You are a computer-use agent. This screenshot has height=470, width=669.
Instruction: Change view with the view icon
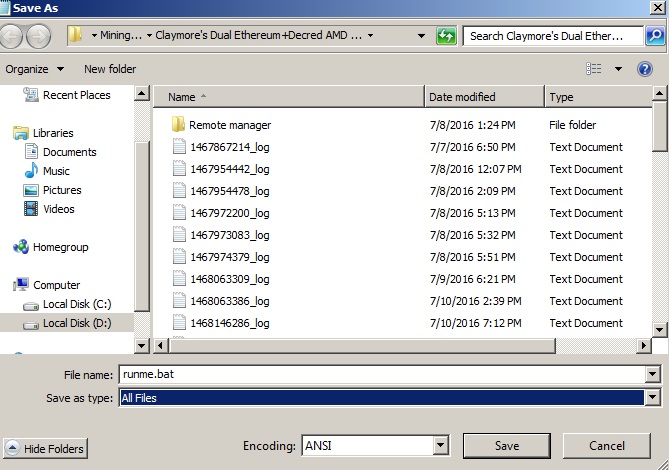point(593,69)
